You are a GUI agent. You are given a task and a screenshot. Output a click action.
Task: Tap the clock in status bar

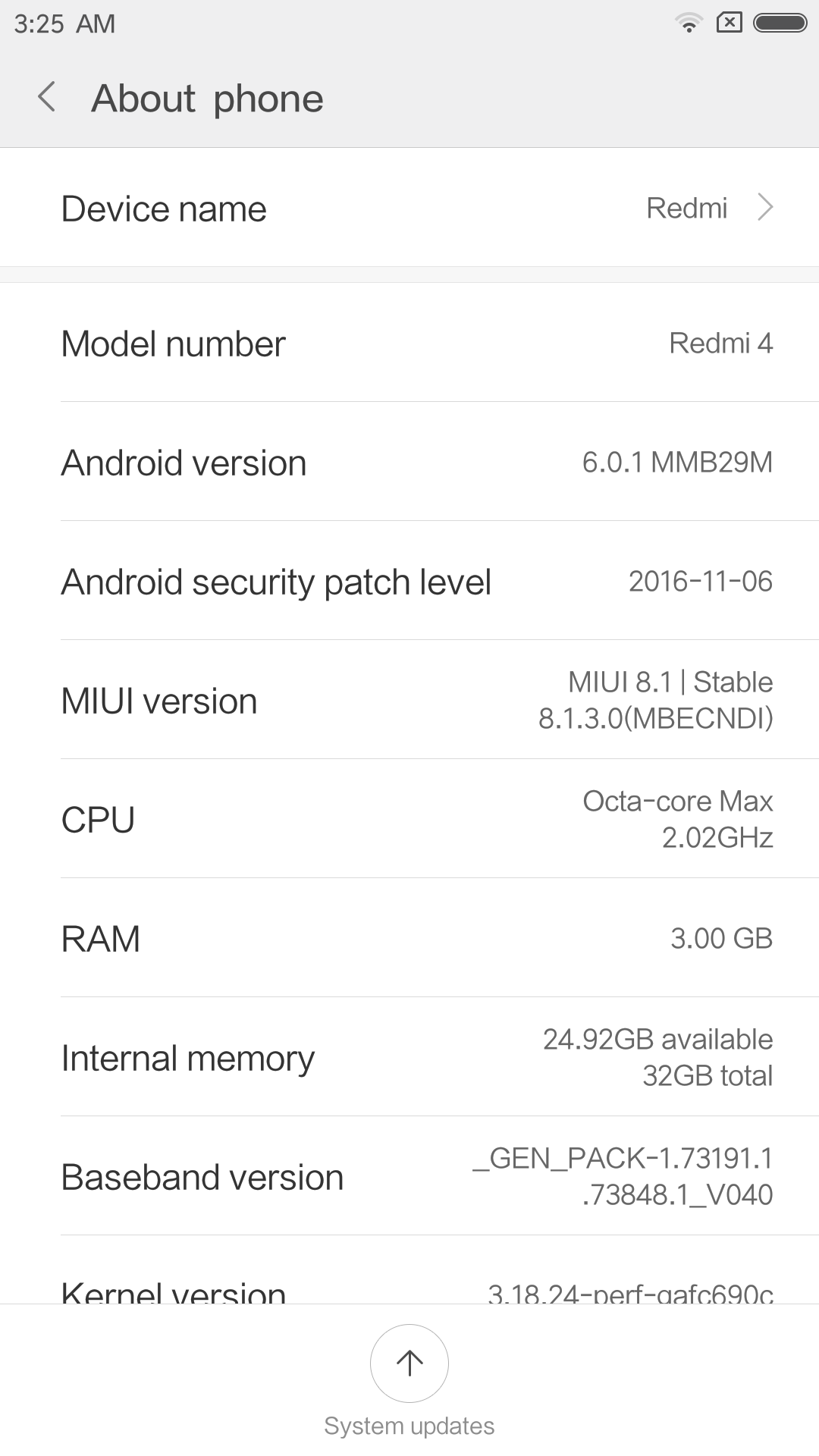[64, 24]
